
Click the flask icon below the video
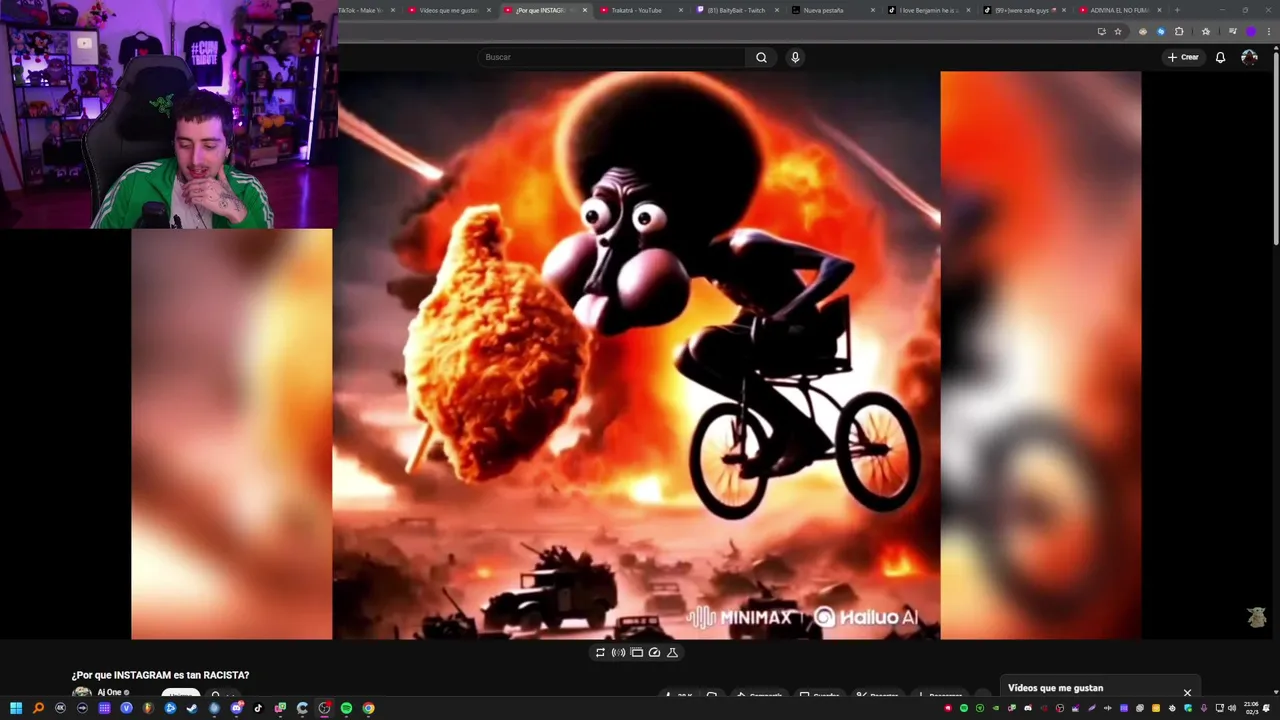(x=672, y=652)
